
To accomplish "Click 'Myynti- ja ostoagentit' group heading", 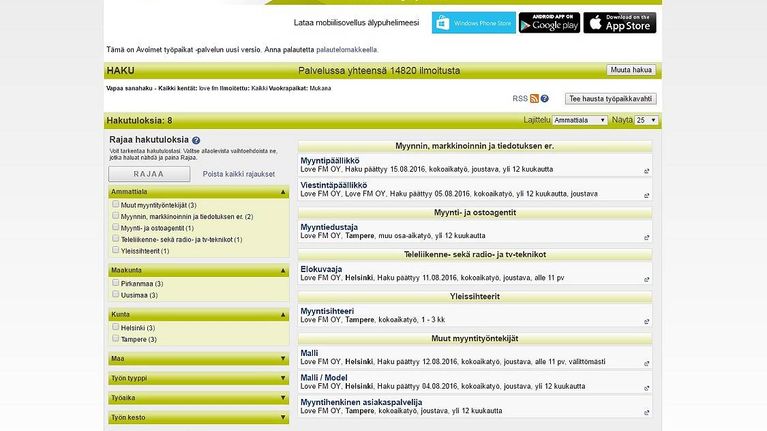I will click(x=474, y=213).
